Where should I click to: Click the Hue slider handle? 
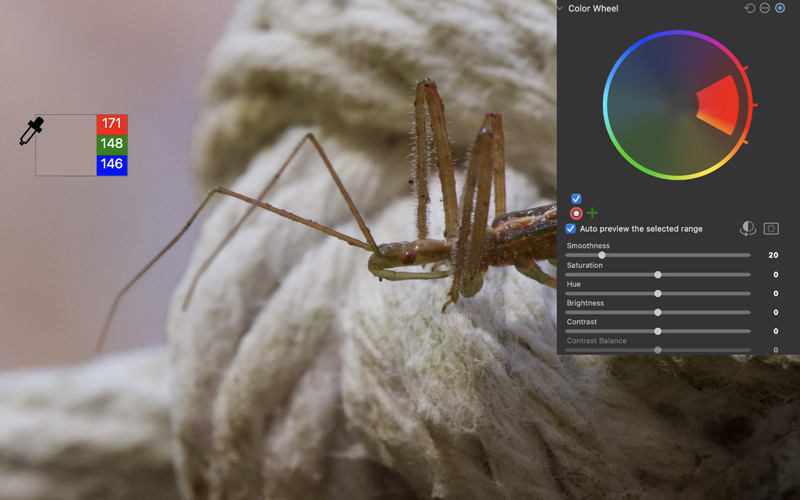(x=658, y=293)
